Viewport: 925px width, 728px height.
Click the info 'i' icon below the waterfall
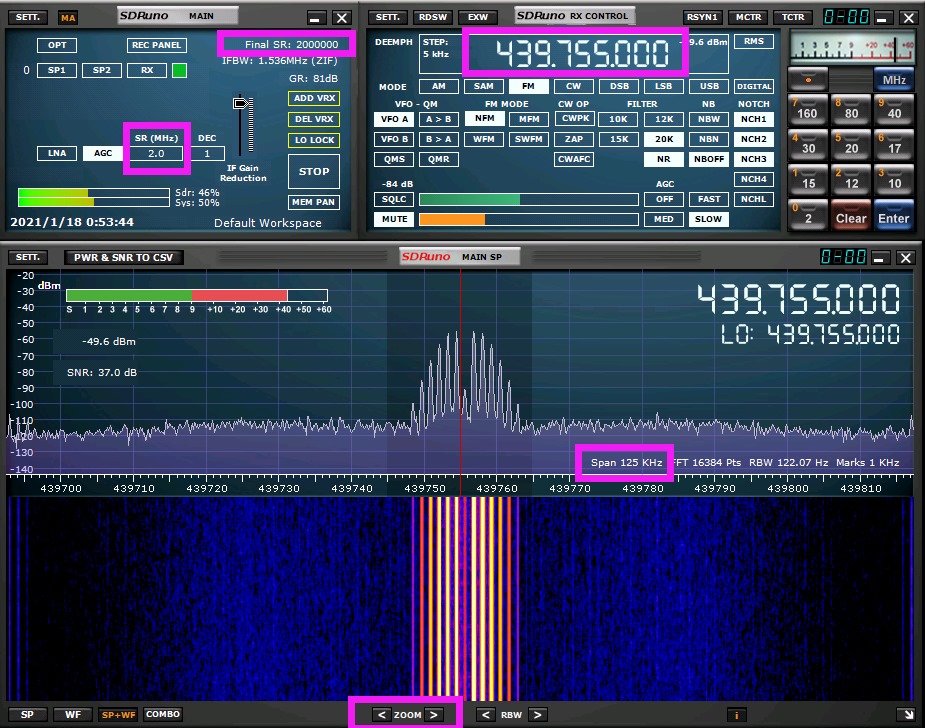point(737,714)
